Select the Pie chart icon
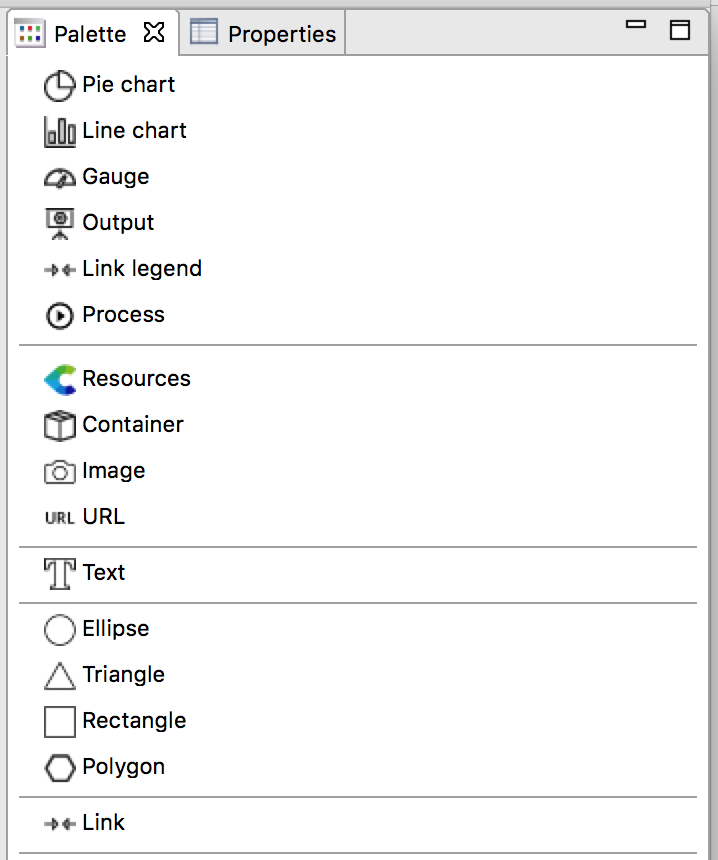Image resolution: width=718 pixels, height=860 pixels. click(60, 86)
